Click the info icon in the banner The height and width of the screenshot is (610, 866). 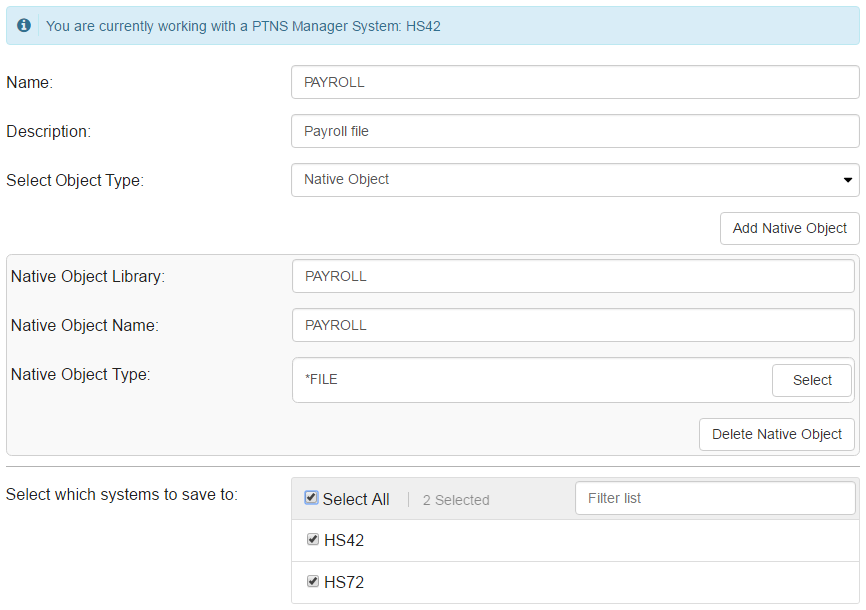(24, 26)
